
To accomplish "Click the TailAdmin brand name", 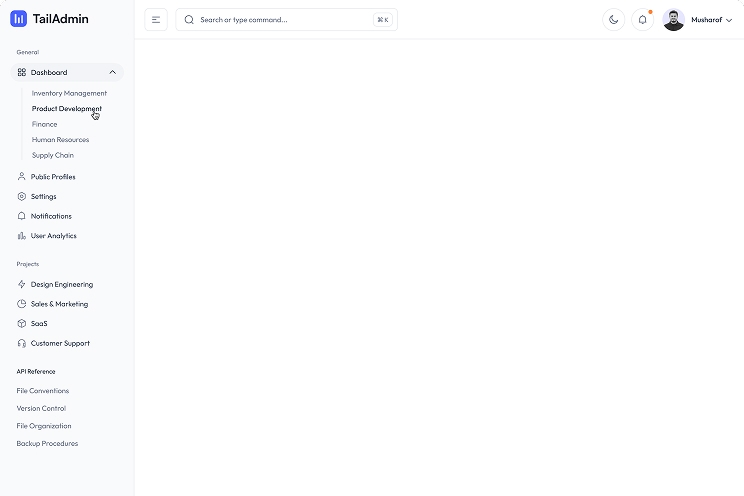I will [61, 19].
